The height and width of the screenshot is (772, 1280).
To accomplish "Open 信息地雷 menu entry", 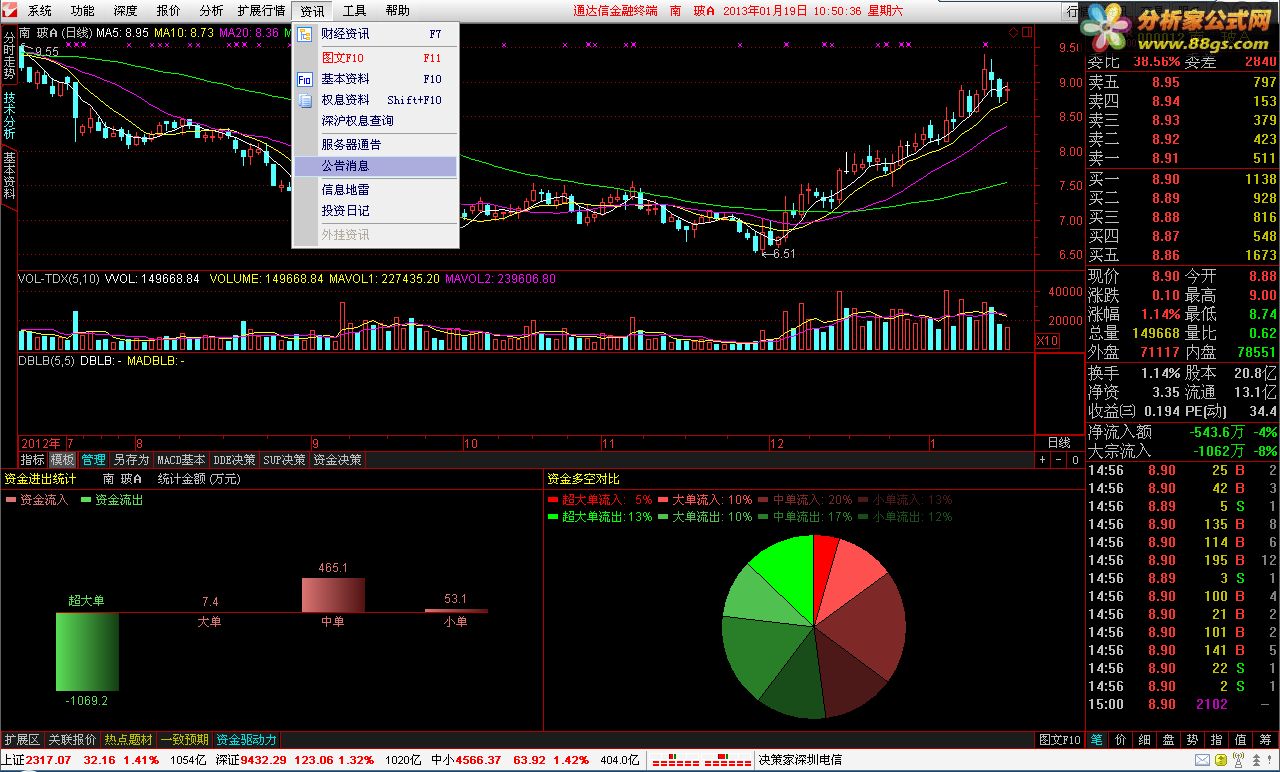I will click(376, 190).
